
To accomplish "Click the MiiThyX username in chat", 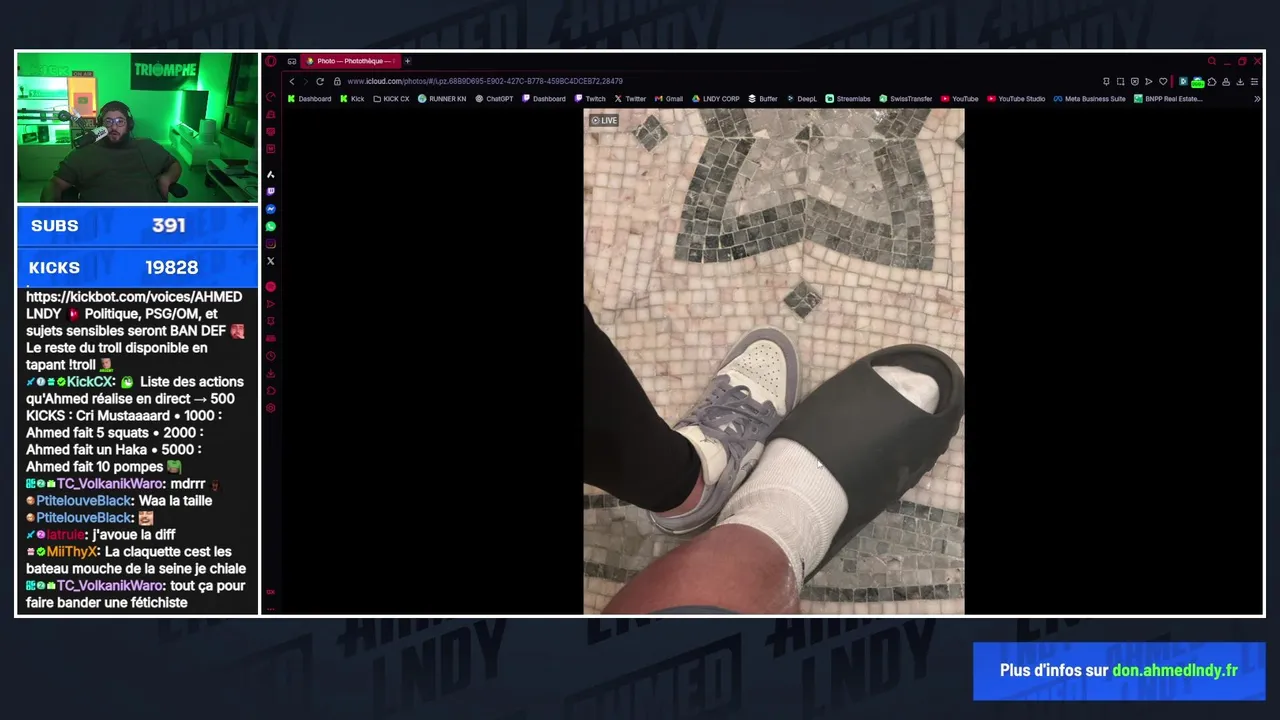I will pos(72,552).
